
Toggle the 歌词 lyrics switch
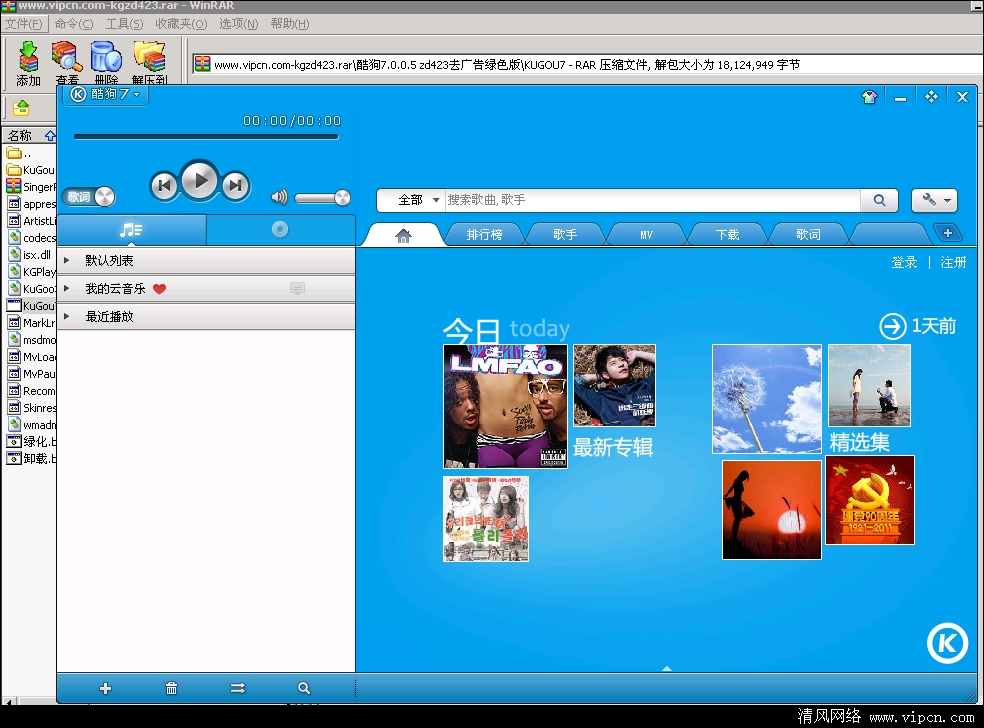click(89, 197)
